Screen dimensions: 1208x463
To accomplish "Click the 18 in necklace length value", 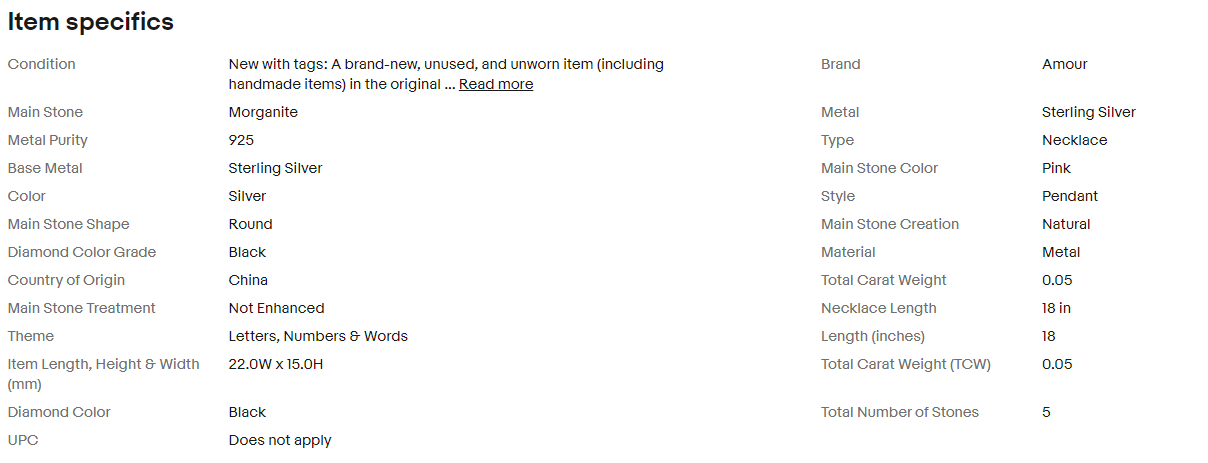I will [x=1056, y=308].
